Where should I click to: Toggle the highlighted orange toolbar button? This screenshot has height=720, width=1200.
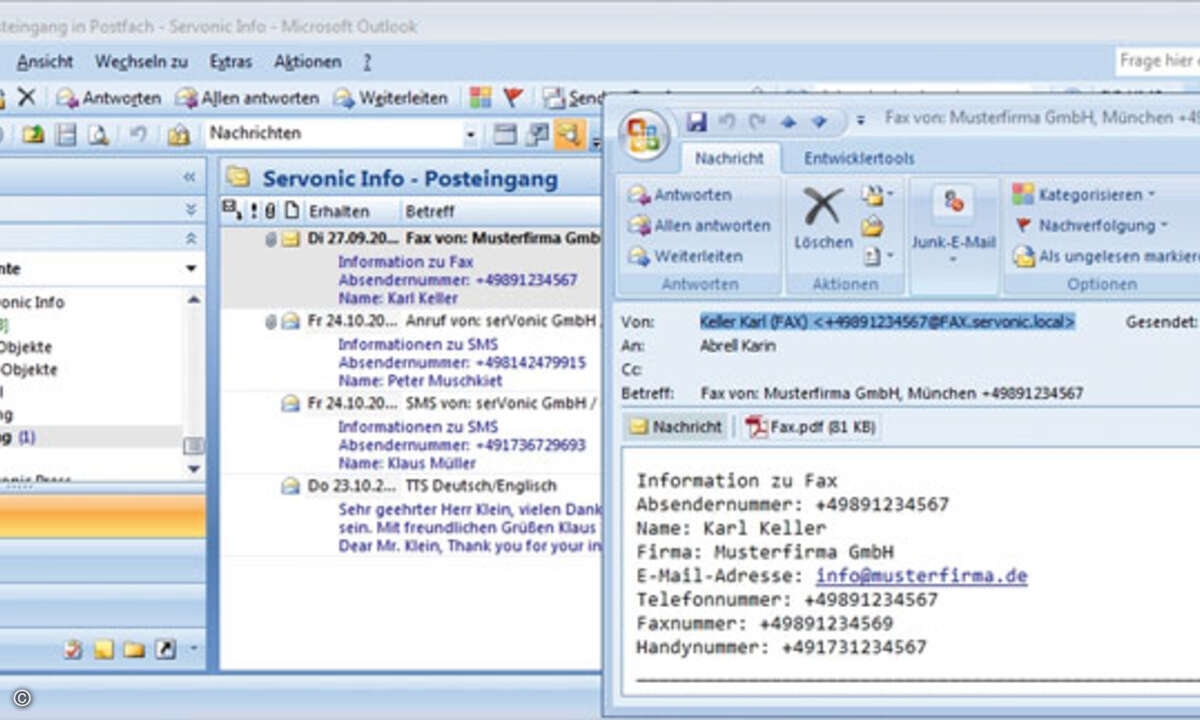569,134
